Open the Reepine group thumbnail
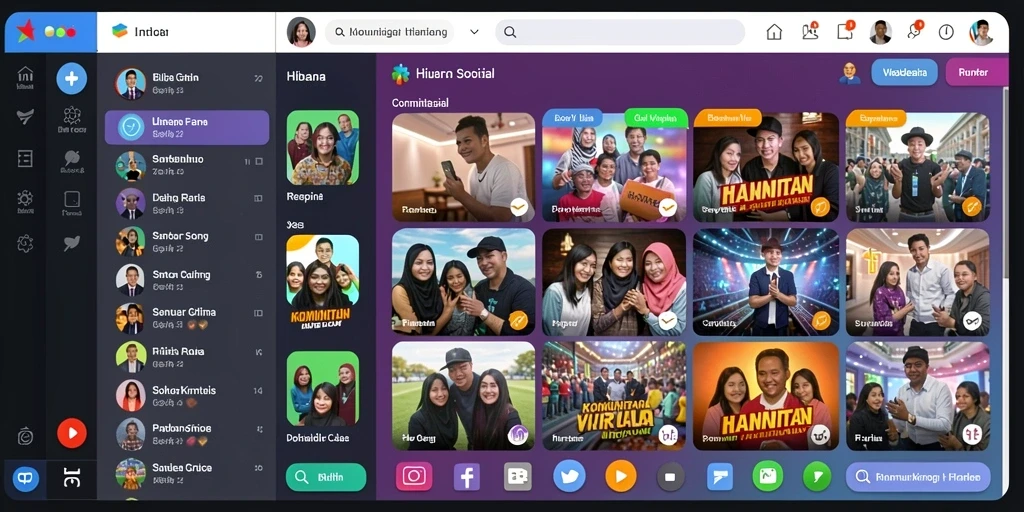Screen dimensions: 1024x512 click(323, 148)
